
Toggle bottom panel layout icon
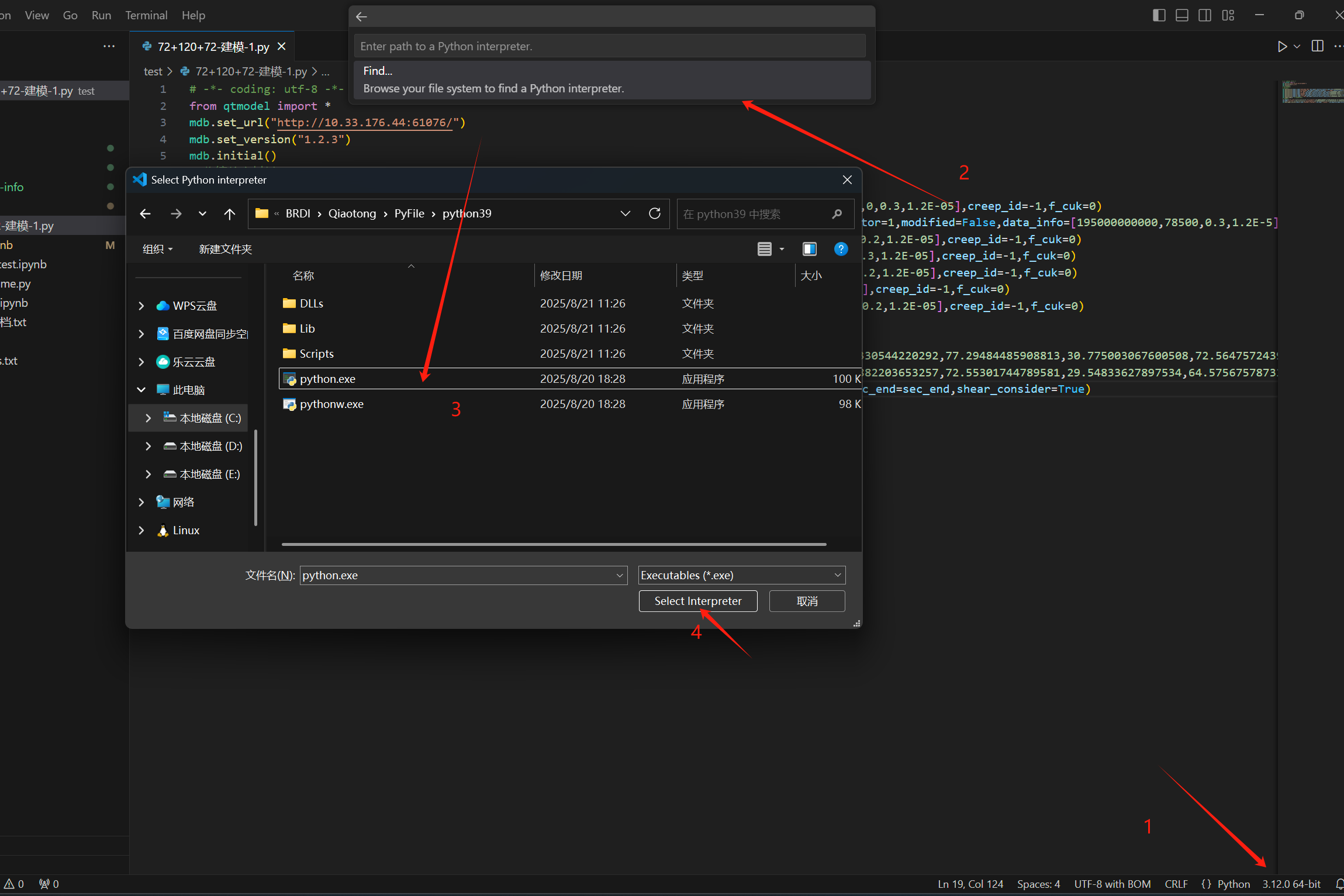click(x=1181, y=15)
